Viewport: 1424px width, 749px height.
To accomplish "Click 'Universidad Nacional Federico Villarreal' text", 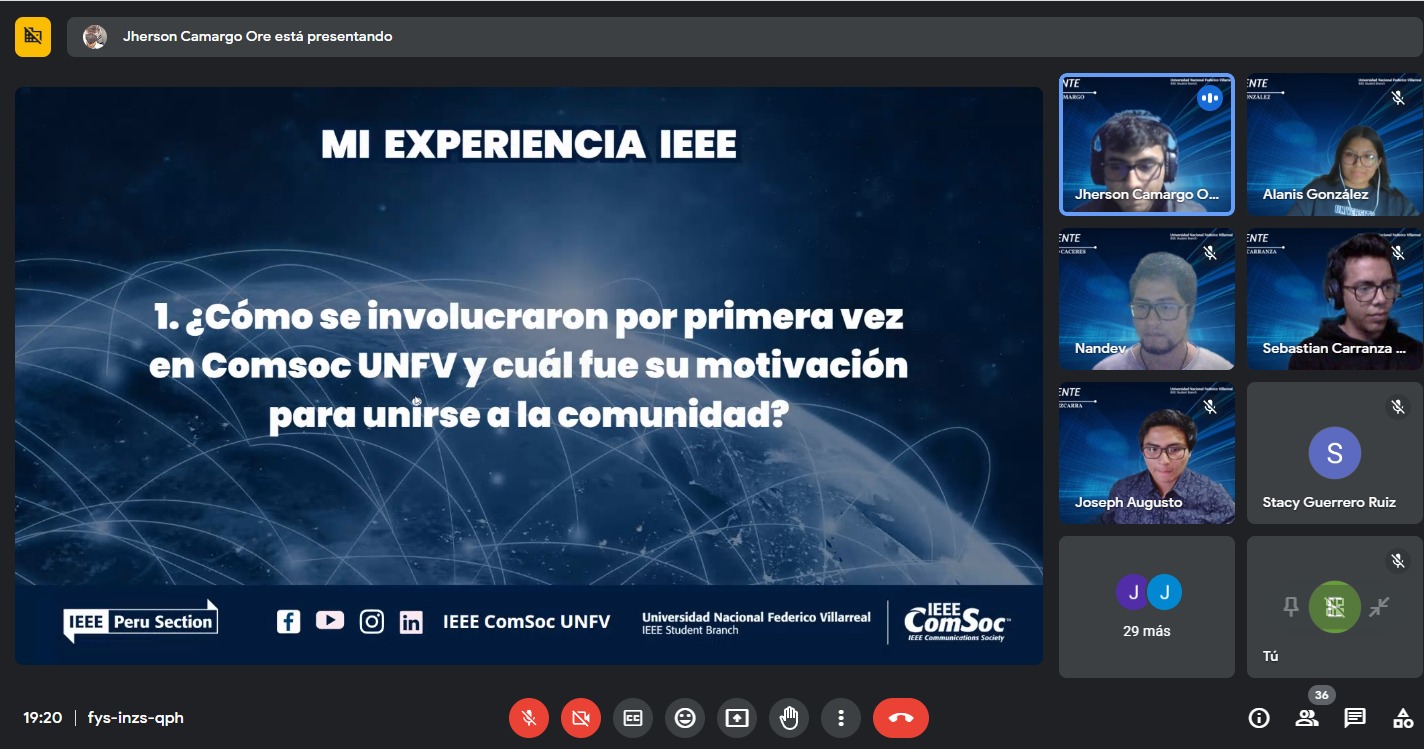I will [x=756, y=617].
